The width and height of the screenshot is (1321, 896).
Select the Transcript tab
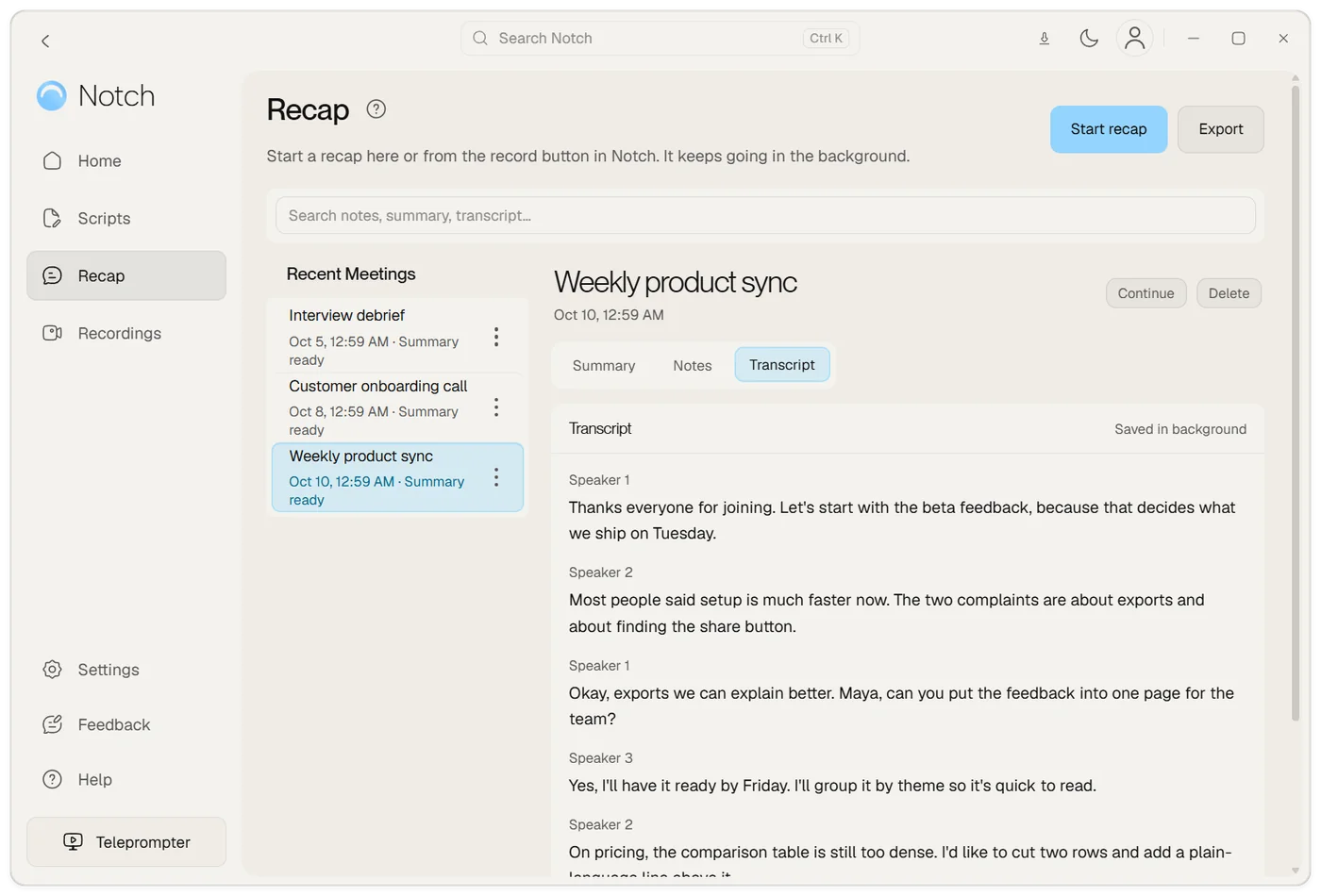[782, 365]
